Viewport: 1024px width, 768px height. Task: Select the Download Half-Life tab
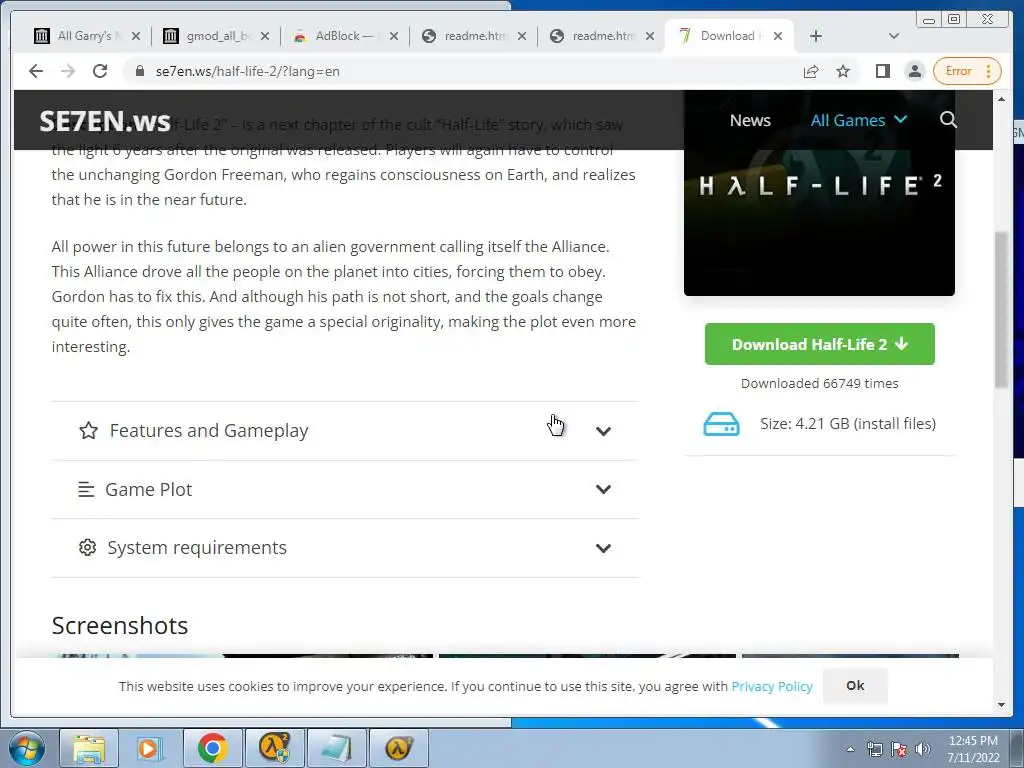(718, 36)
